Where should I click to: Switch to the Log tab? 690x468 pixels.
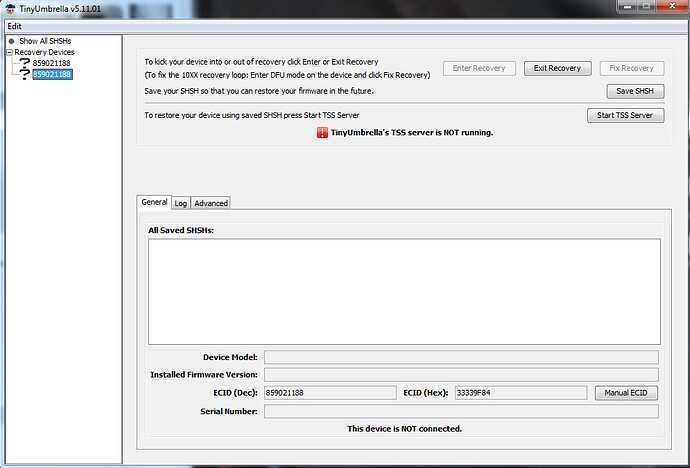click(180, 203)
